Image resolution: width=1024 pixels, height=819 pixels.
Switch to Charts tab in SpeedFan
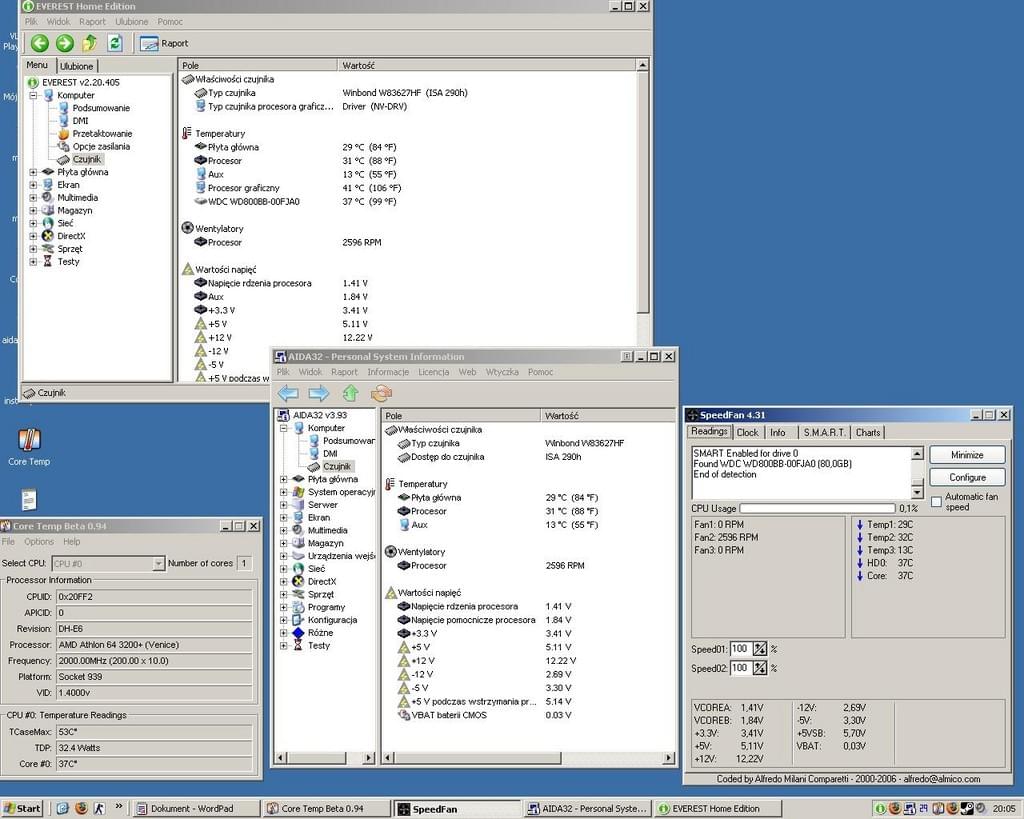(868, 432)
